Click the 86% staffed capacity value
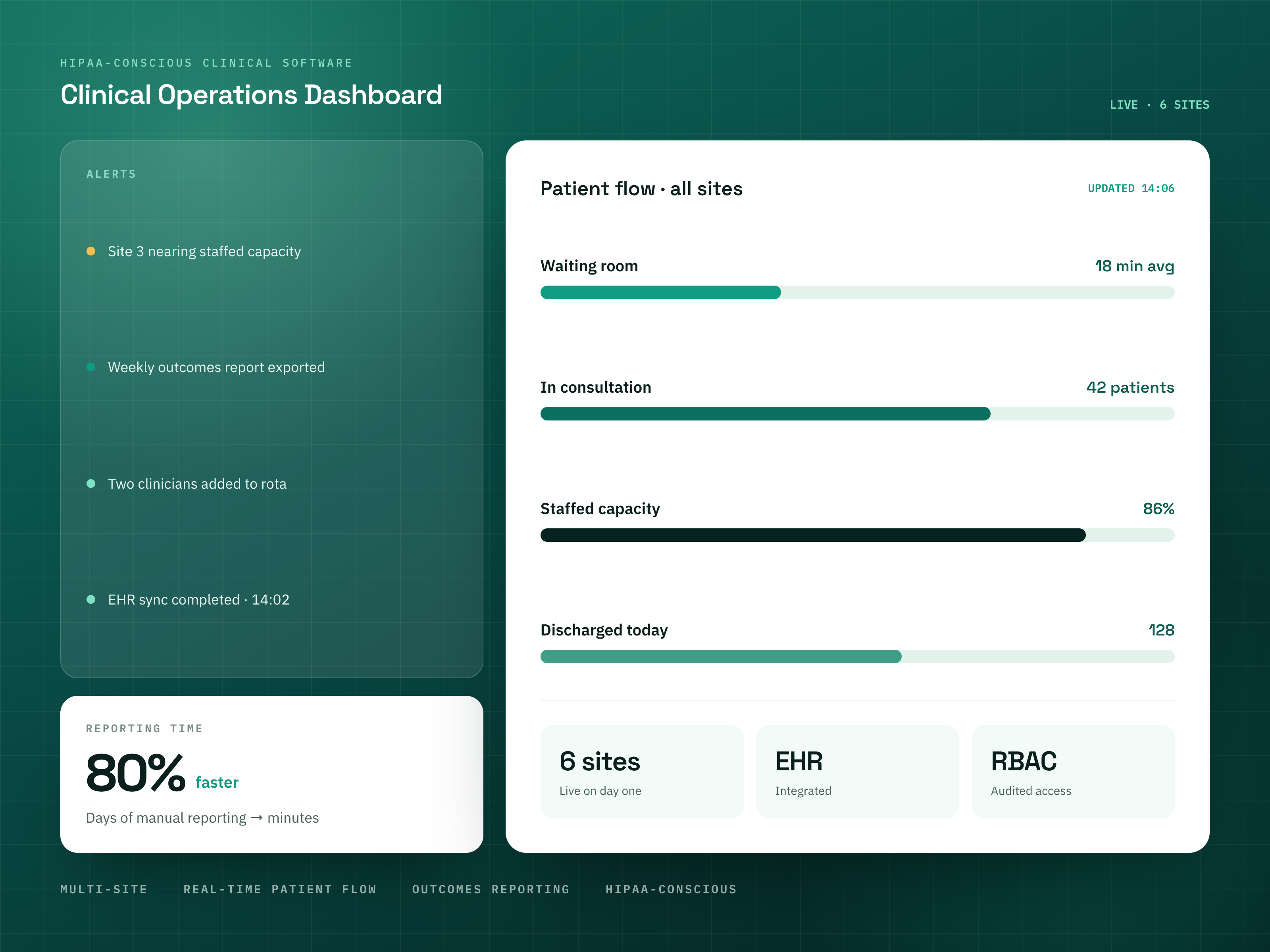The width and height of the screenshot is (1270, 952). coord(1158,509)
